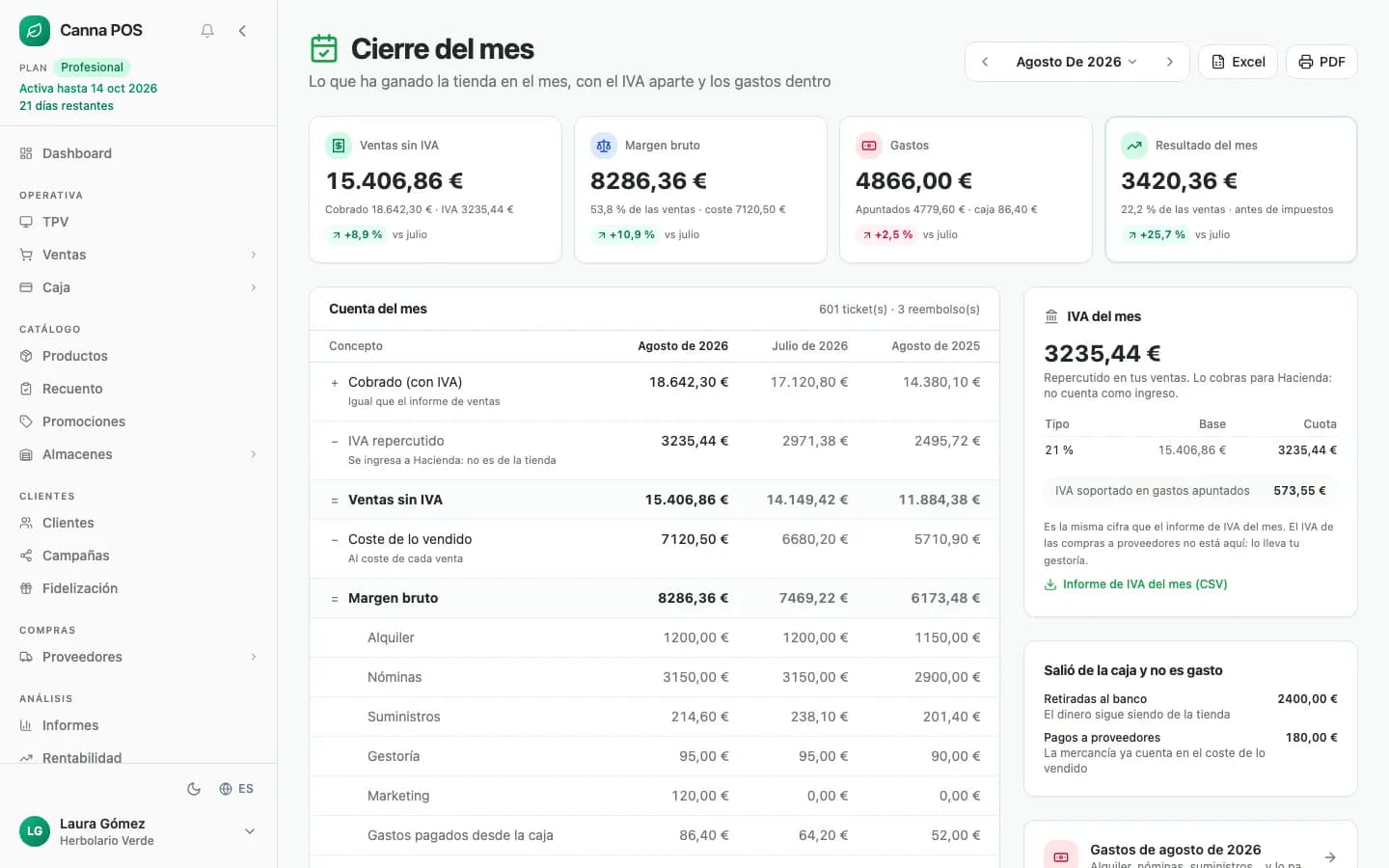Viewport: 1389px width, 868px height.
Task: Click the Canna POS leaf logo
Action: point(35,31)
